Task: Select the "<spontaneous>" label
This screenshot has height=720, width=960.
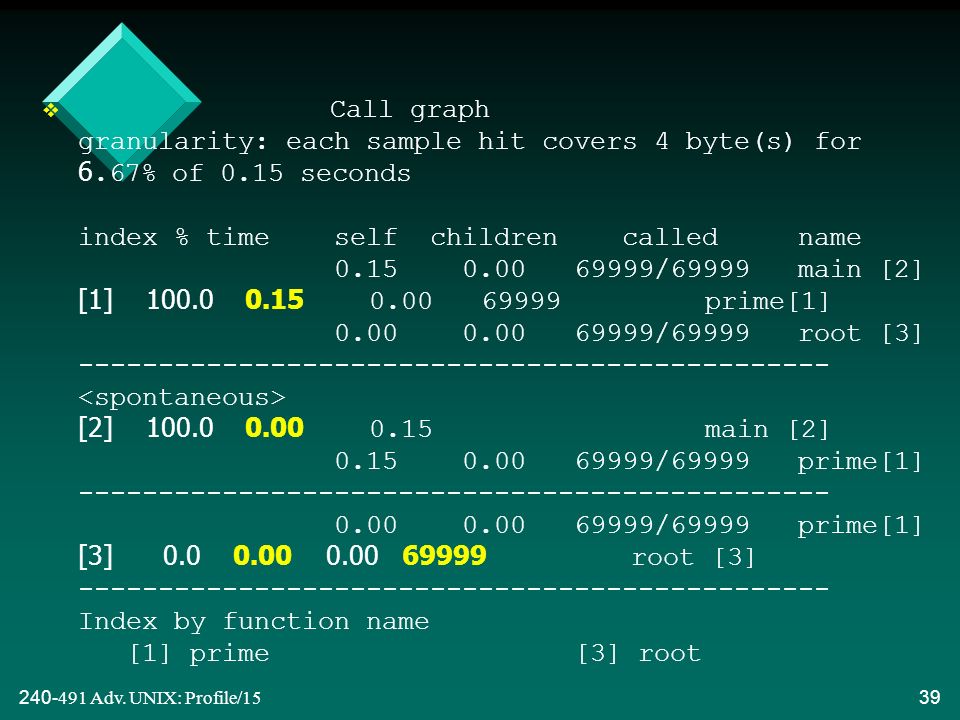Action: pos(182,397)
